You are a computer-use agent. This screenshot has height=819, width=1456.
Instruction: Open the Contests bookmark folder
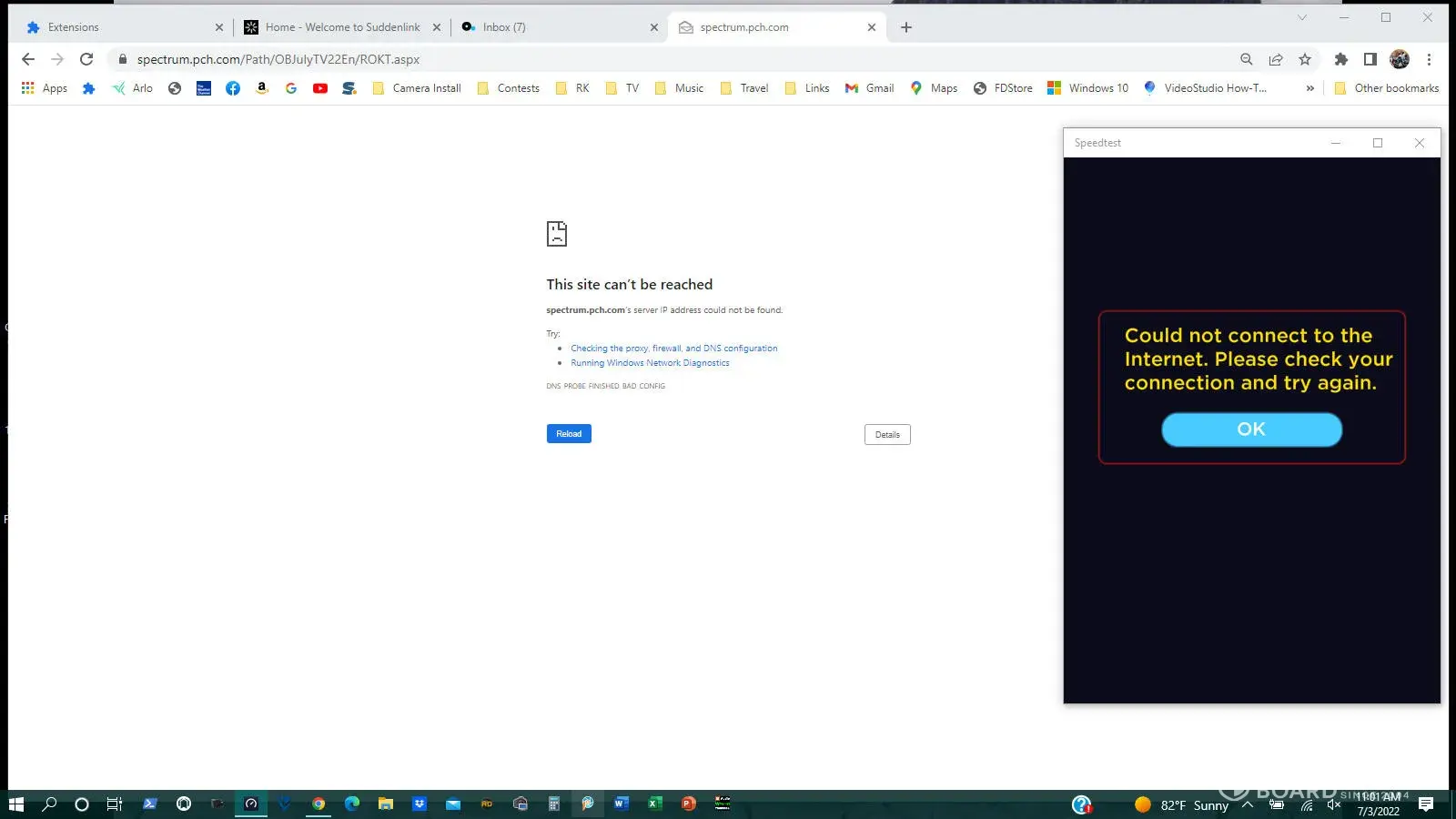click(509, 88)
